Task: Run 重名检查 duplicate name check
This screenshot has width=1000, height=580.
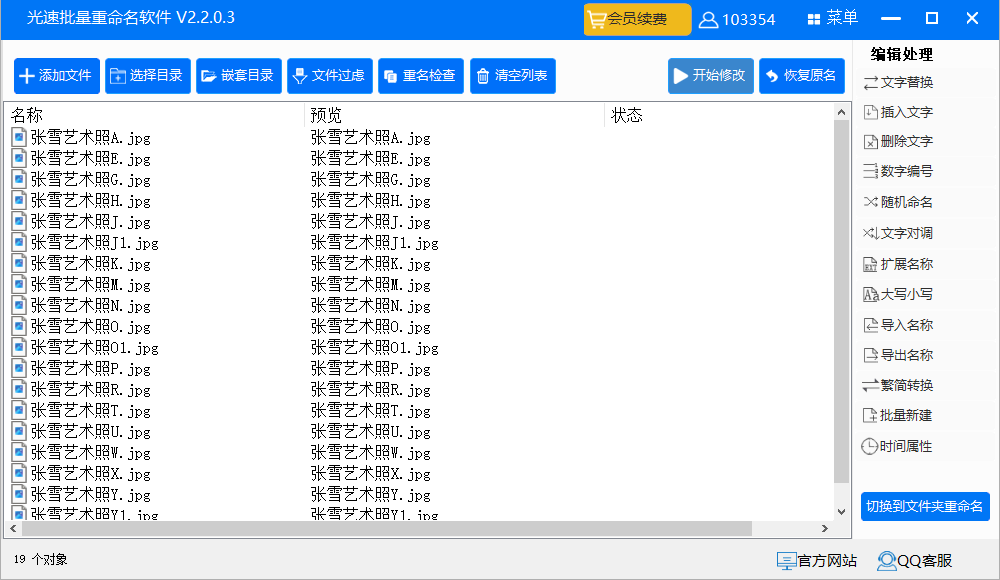Action: (x=421, y=76)
